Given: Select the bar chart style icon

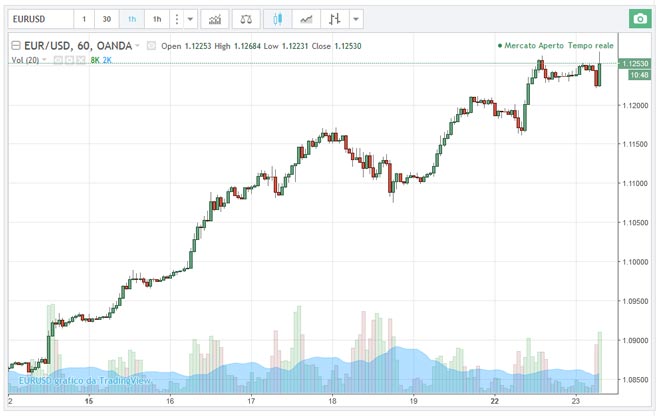Looking at the screenshot, I should tap(335, 19).
